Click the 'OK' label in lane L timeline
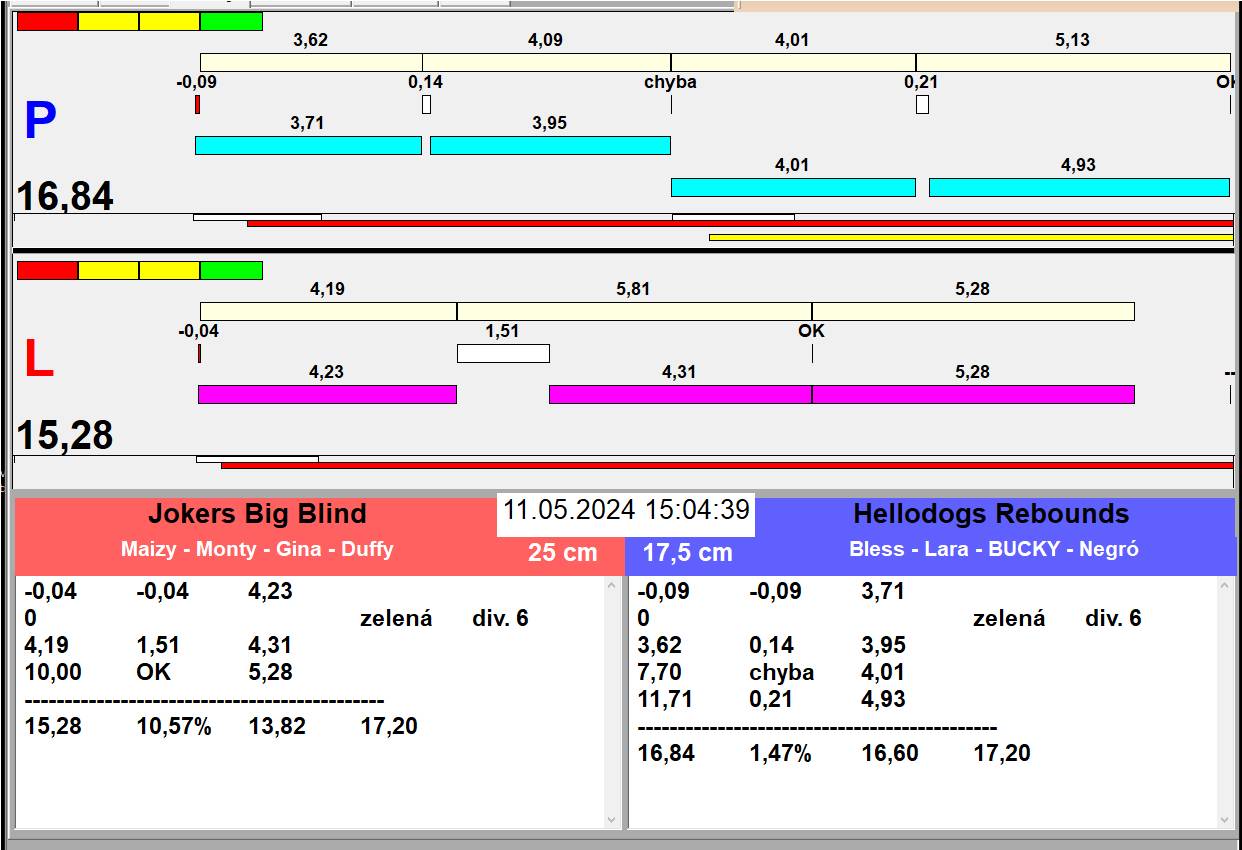1242x850 pixels. click(x=811, y=331)
